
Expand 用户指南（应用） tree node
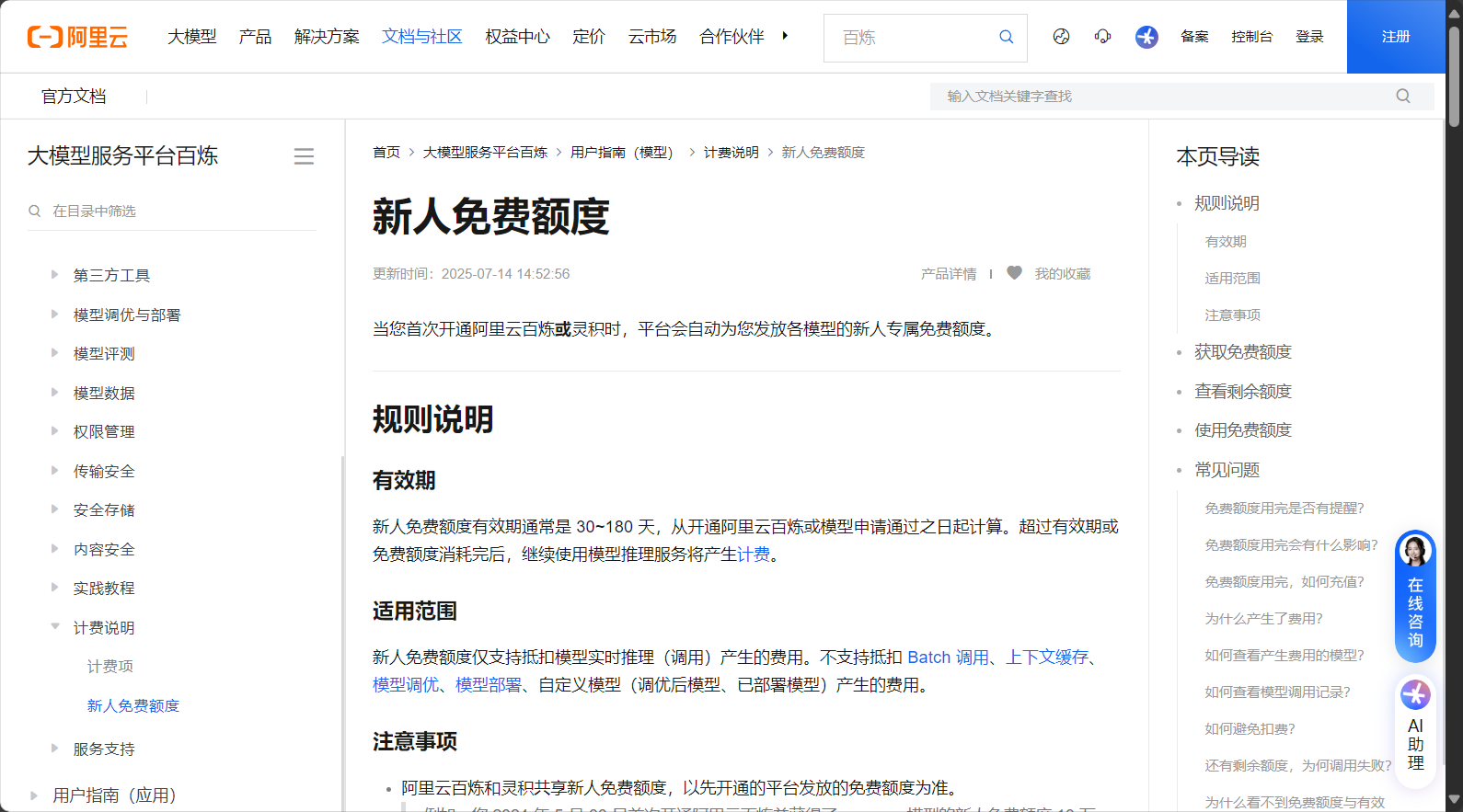coord(34,795)
